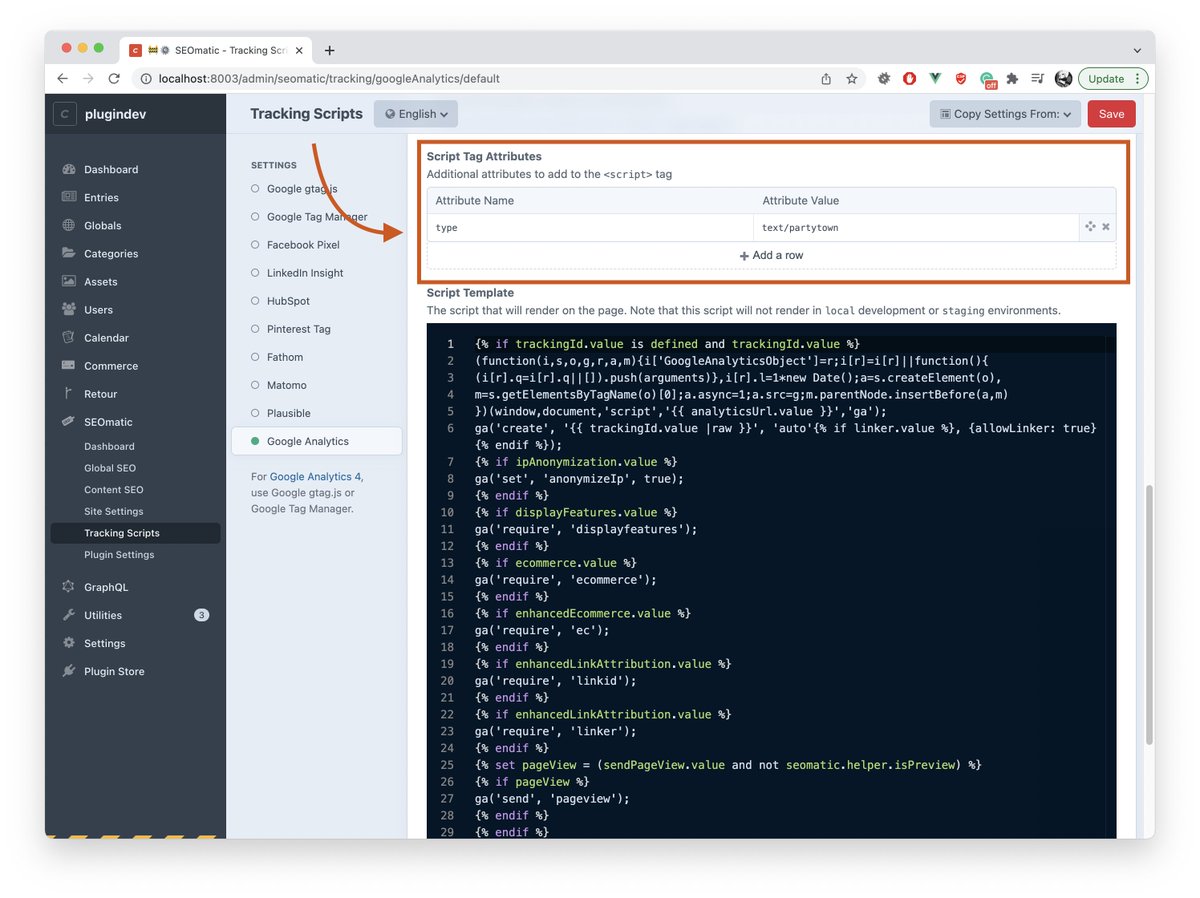Open Copy Settings From dropdown
The height and width of the screenshot is (898, 1200).
[x=1005, y=114]
